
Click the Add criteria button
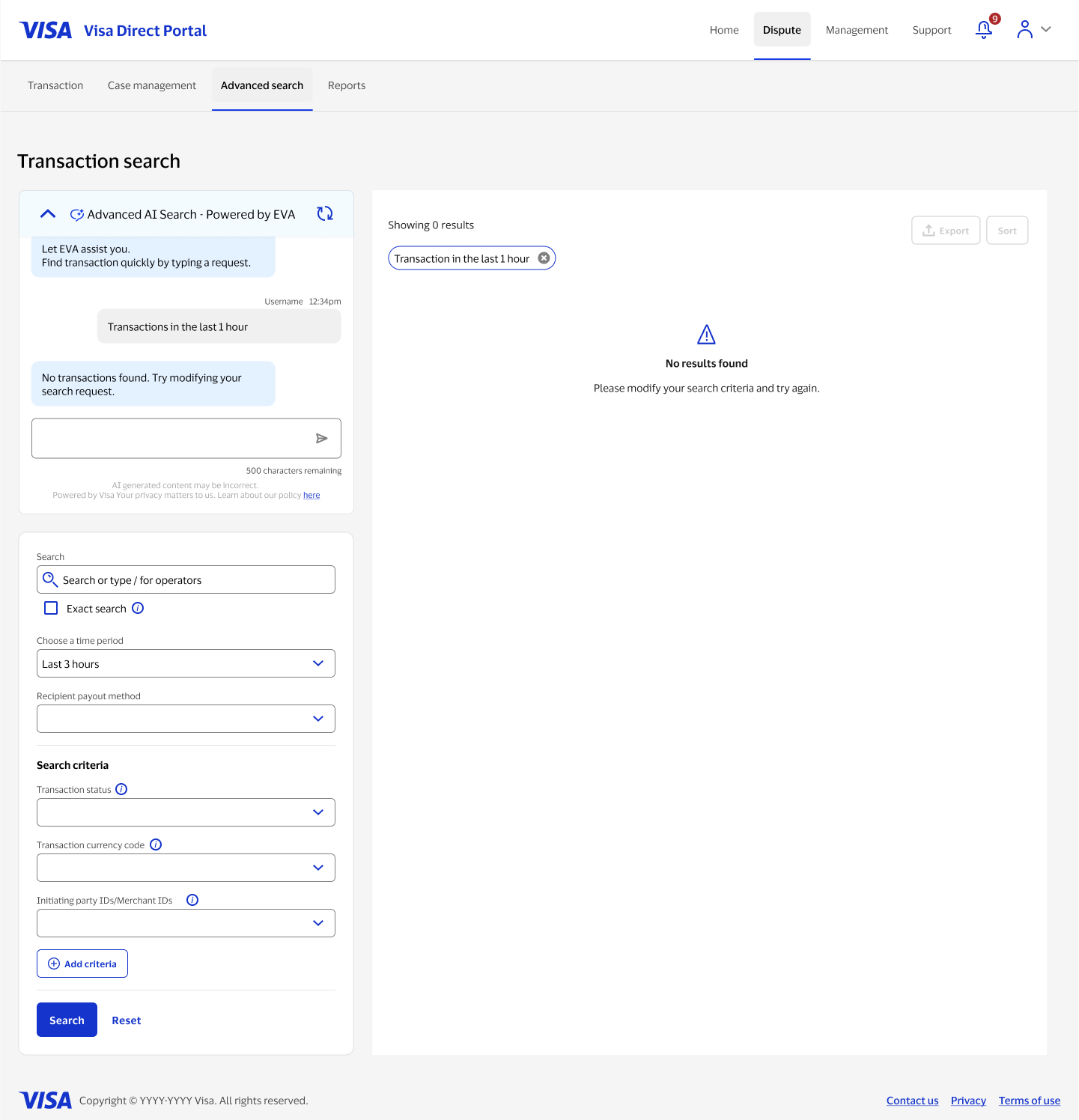(82, 964)
